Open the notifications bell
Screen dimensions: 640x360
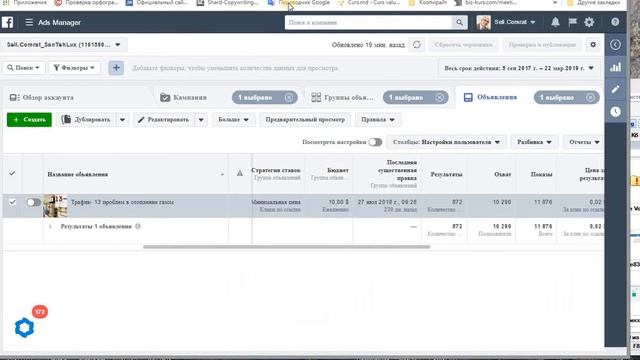pyautogui.click(x=555, y=22)
